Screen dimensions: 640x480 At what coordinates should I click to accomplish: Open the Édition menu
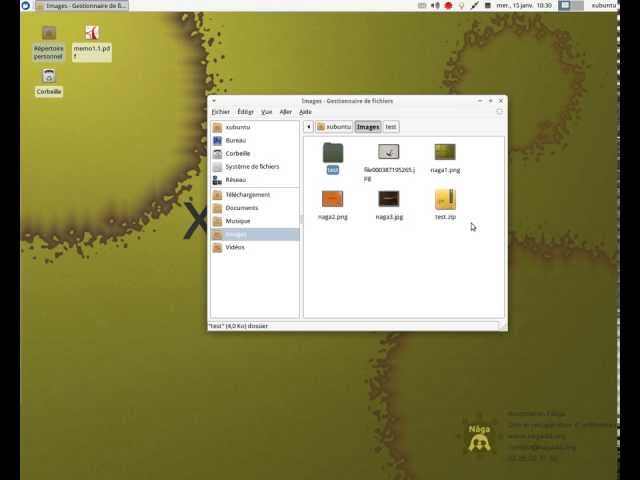pyautogui.click(x=246, y=112)
